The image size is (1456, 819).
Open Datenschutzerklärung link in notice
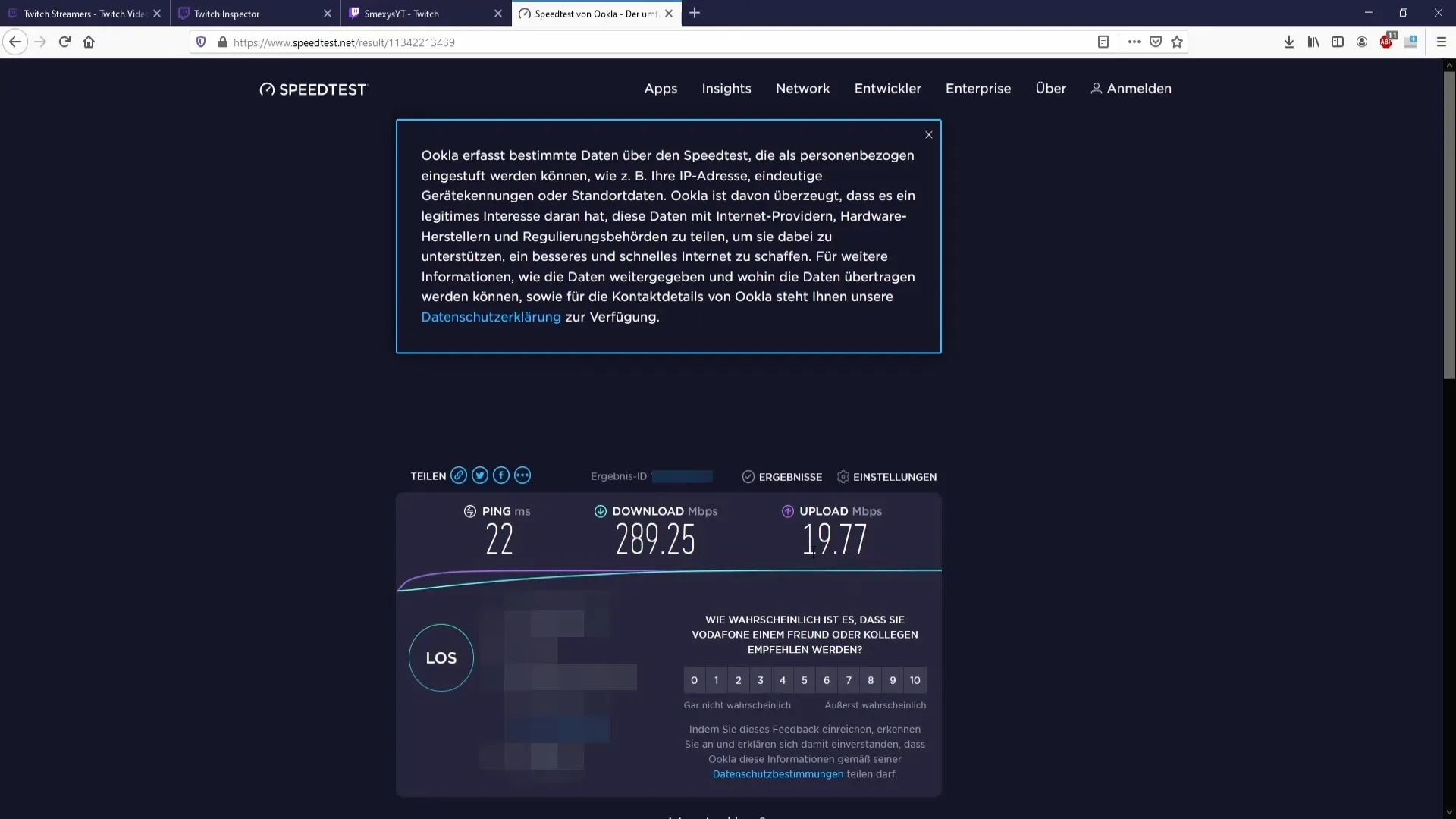click(491, 317)
